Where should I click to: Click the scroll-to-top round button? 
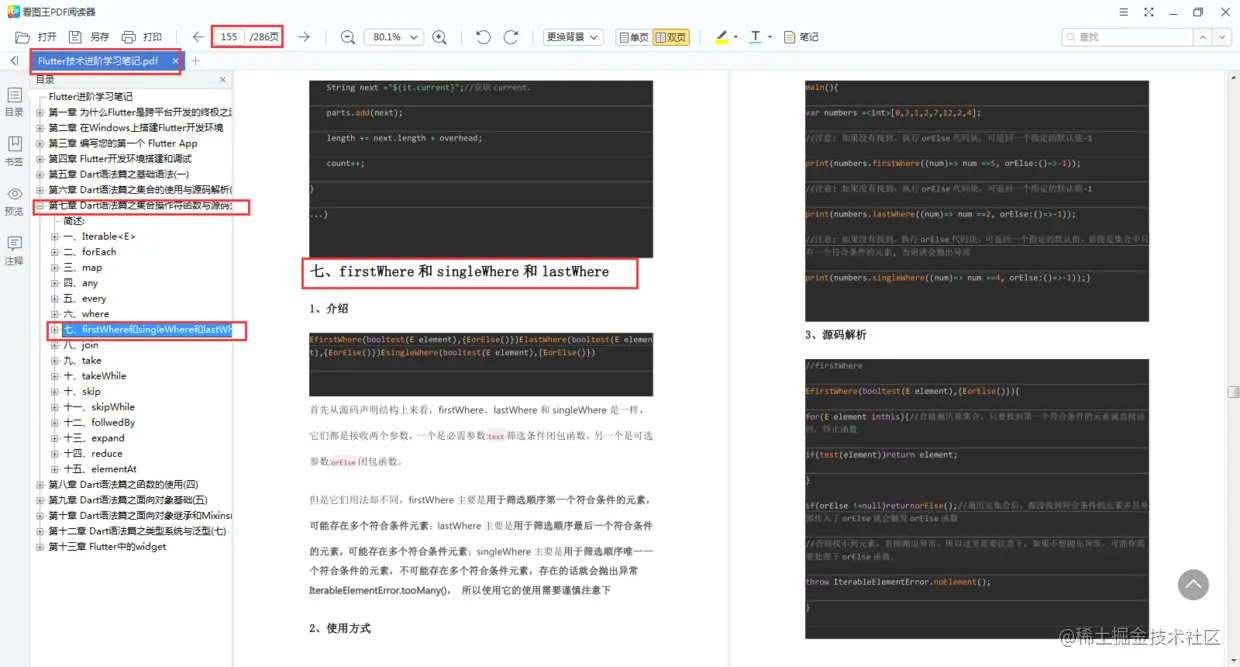1193,585
